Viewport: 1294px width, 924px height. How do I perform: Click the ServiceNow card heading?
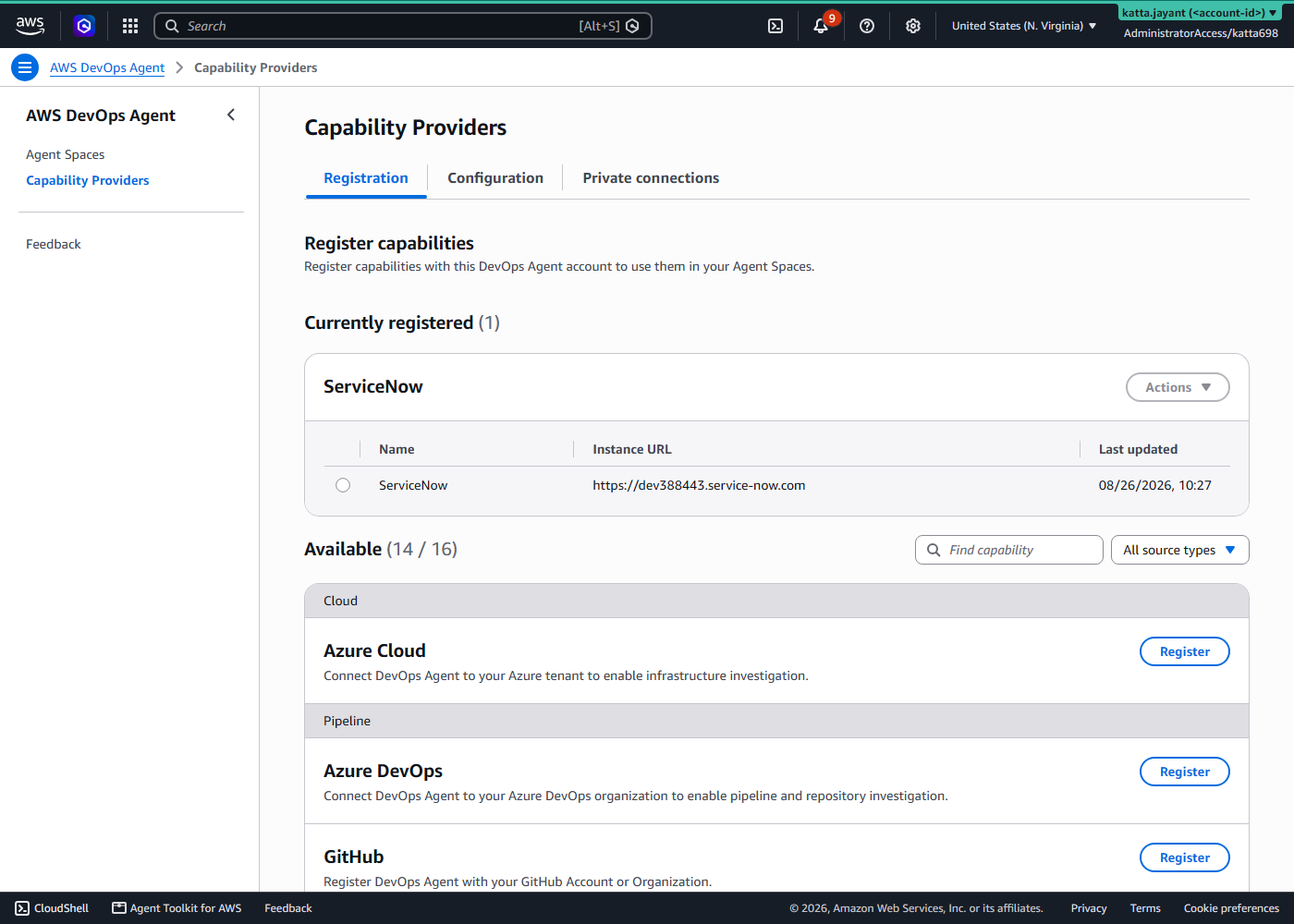373,386
